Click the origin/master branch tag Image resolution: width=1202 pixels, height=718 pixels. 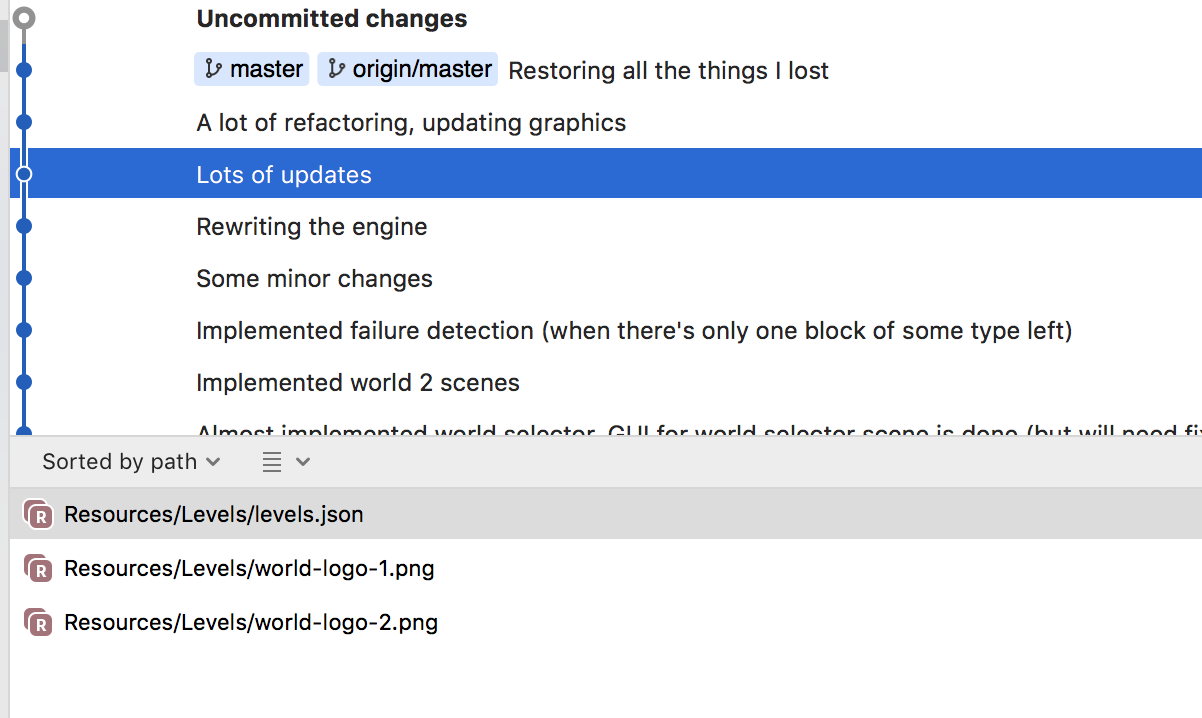[x=408, y=69]
